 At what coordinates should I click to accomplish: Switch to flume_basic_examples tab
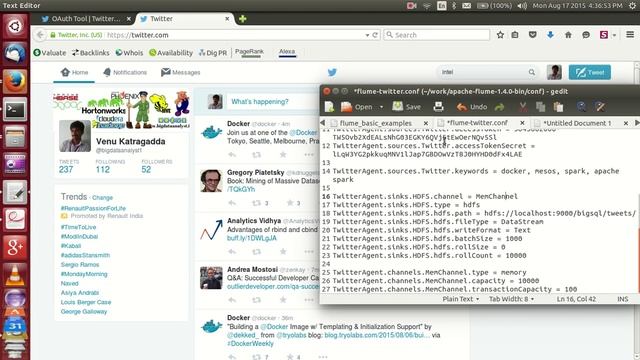click(x=376, y=123)
